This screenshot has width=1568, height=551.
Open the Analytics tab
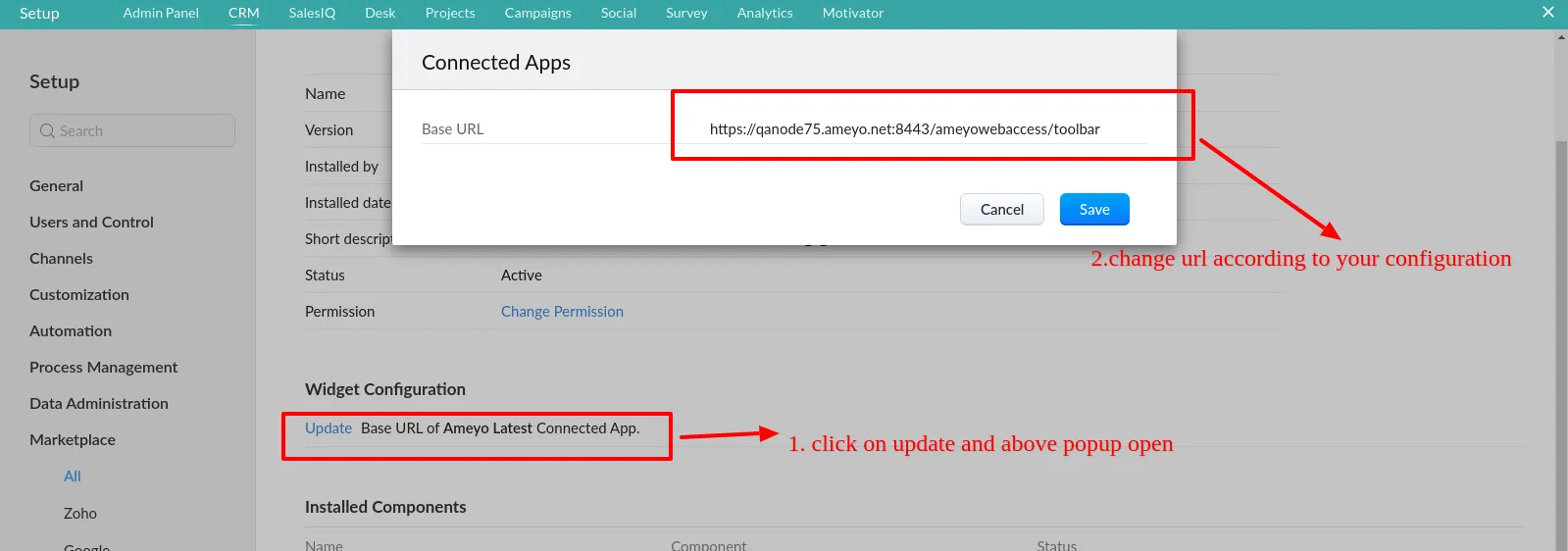point(765,13)
